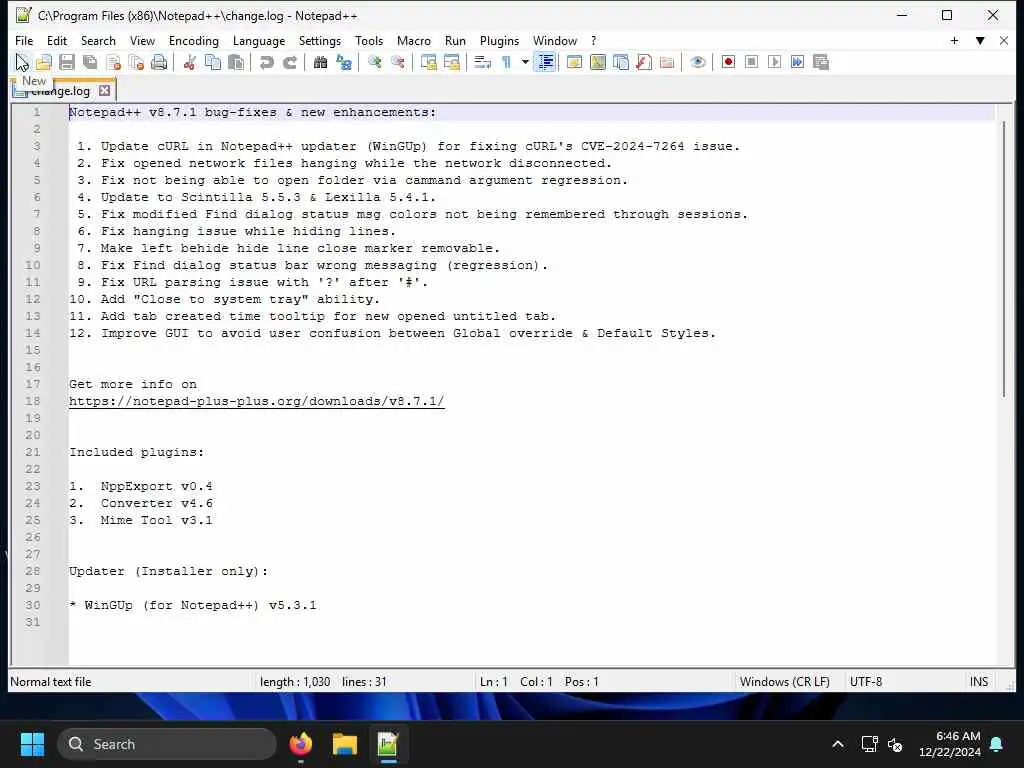Create a new document with the New icon
This screenshot has height=768, width=1024.
[x=22, y=62]
